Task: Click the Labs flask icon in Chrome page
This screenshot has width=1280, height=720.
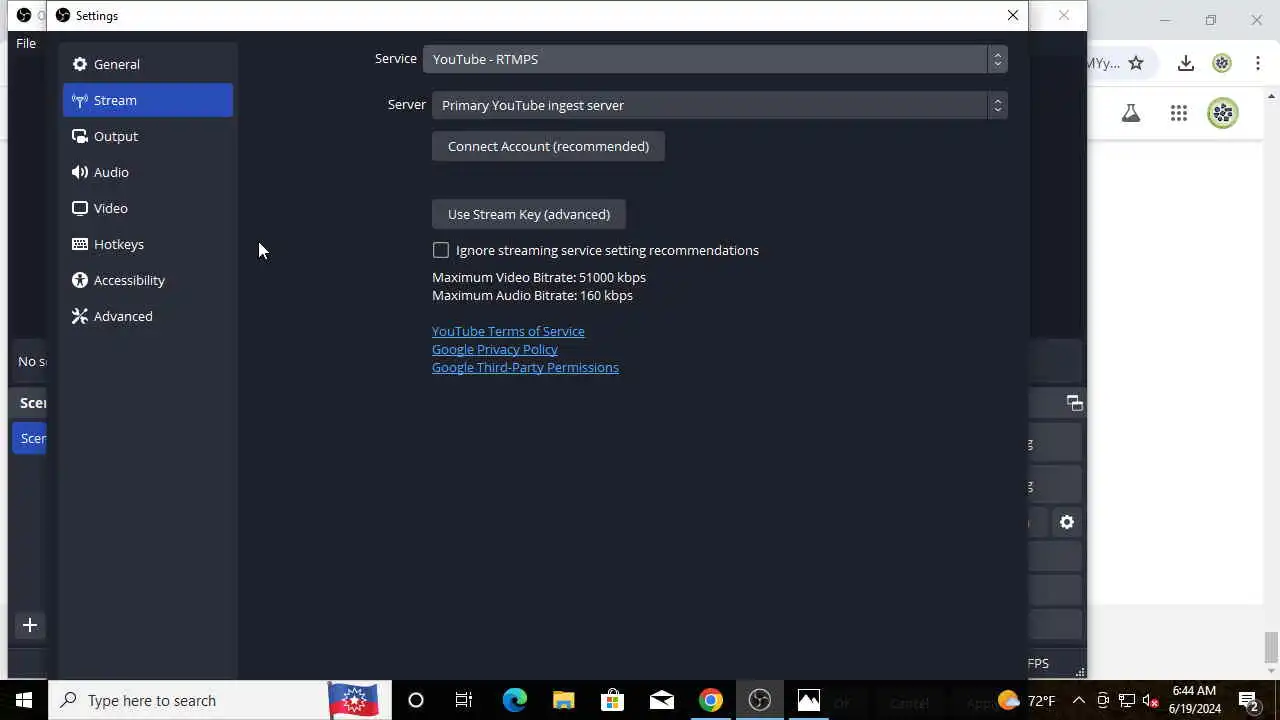Action: pos(1131,113)
